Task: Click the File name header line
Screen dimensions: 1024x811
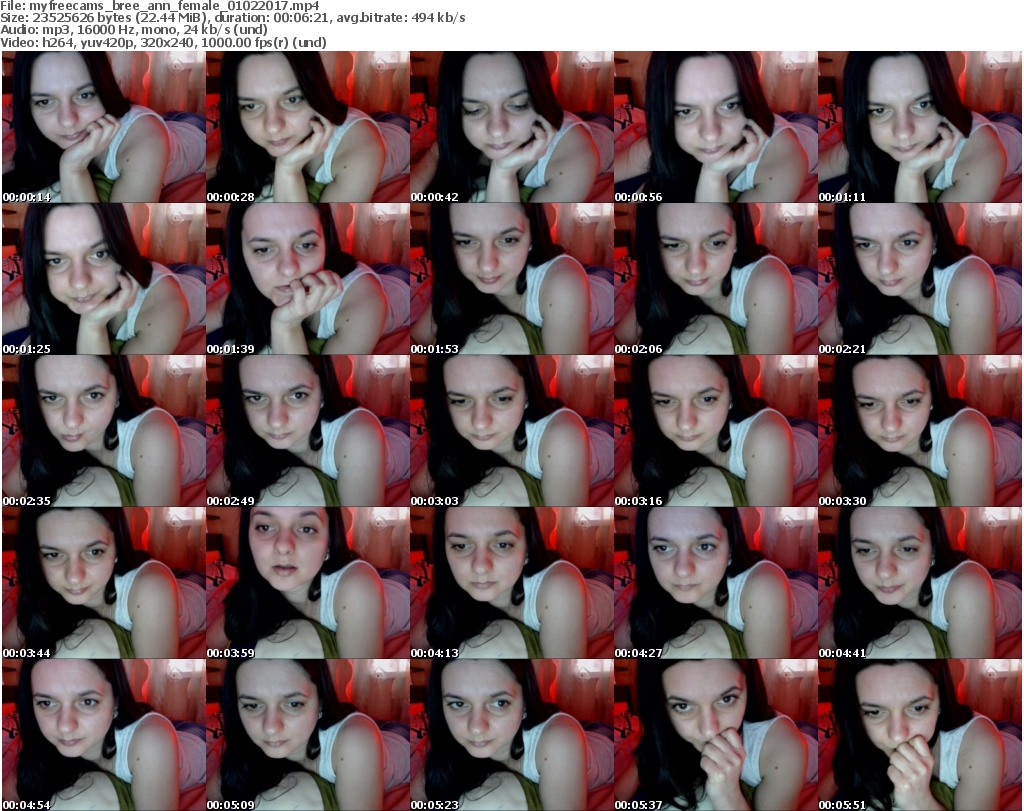Action: click(x=160, y=6)
